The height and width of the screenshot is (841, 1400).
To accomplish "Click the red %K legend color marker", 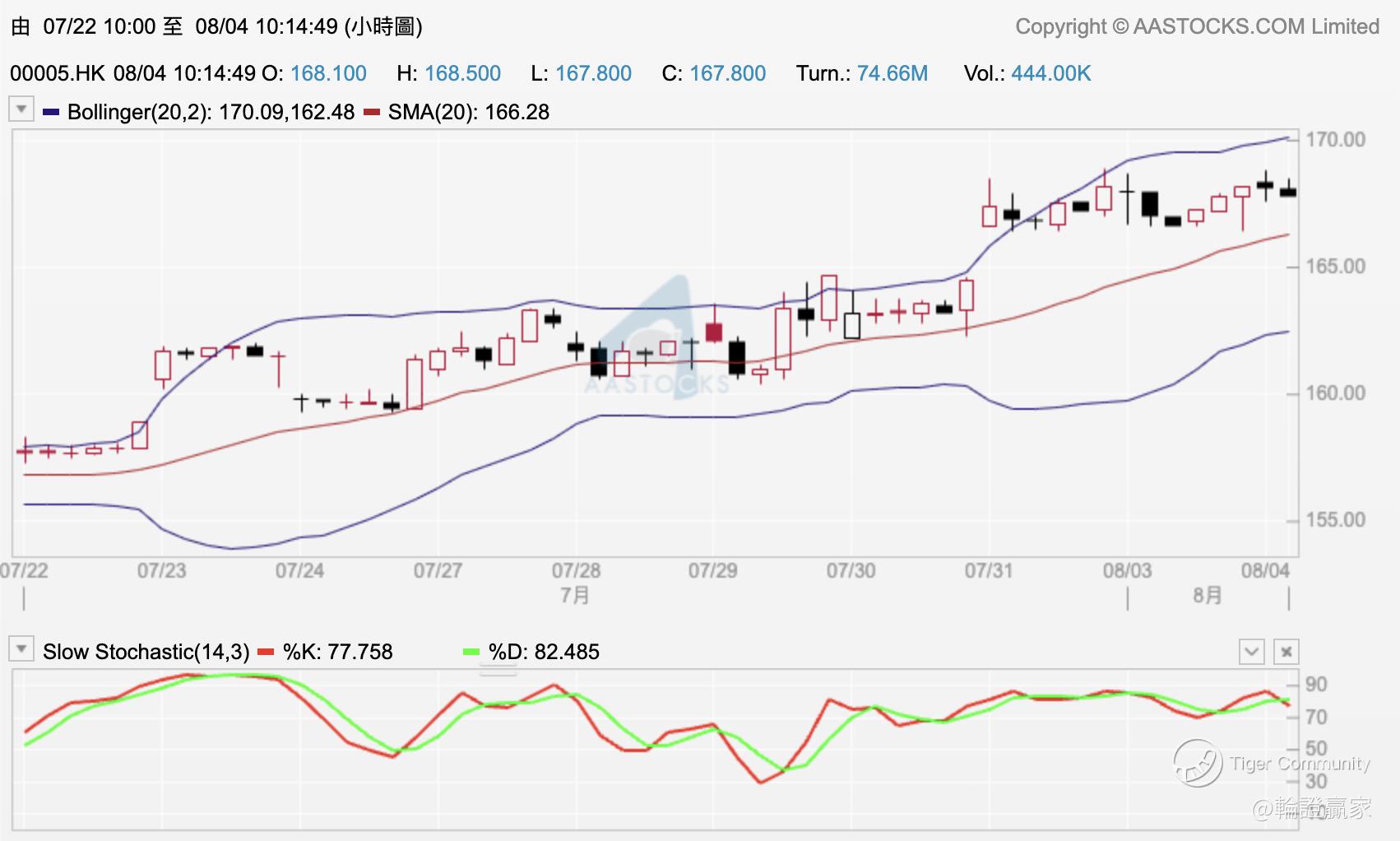I will click(266, 652).
